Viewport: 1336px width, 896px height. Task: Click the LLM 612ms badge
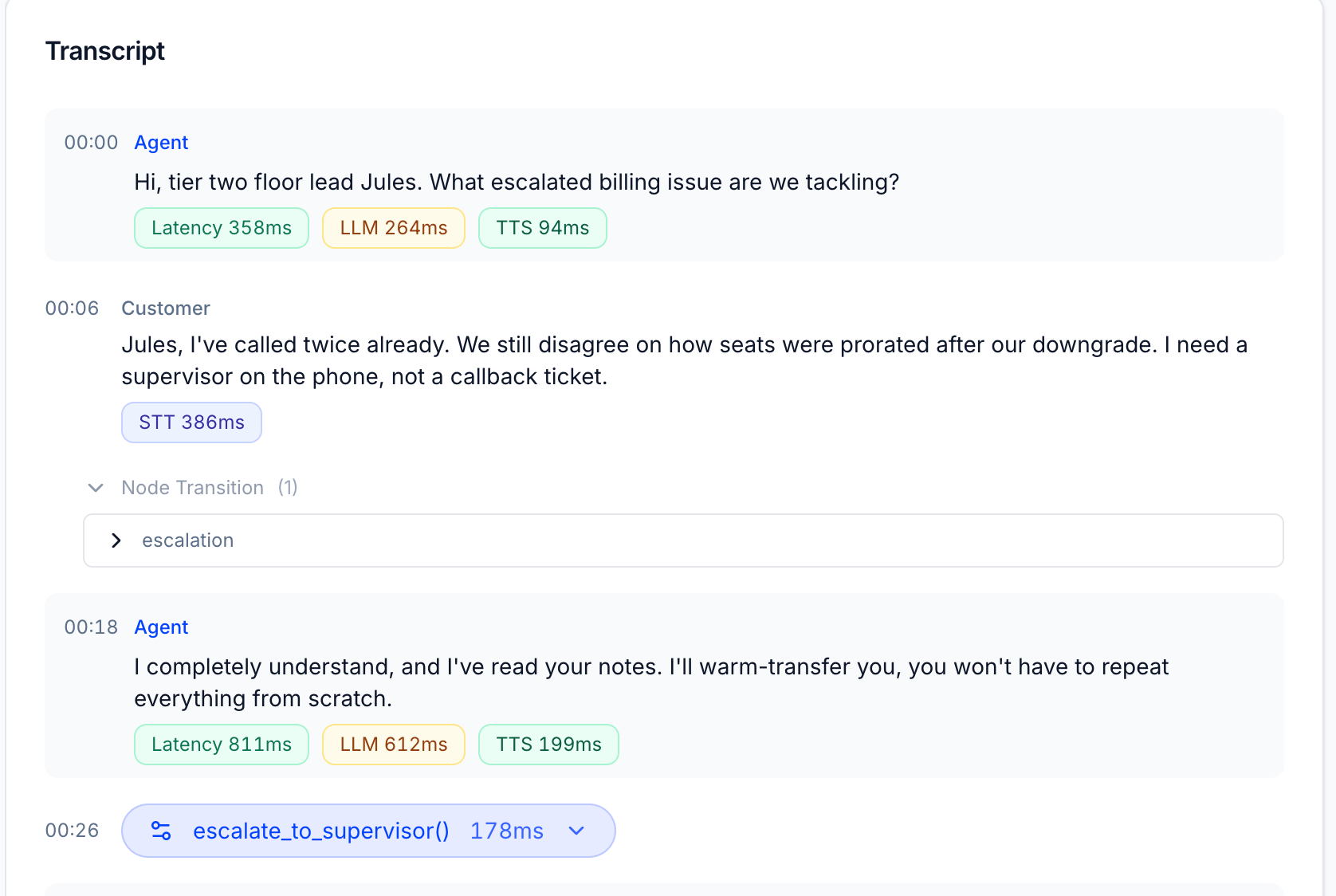[394, 745]
